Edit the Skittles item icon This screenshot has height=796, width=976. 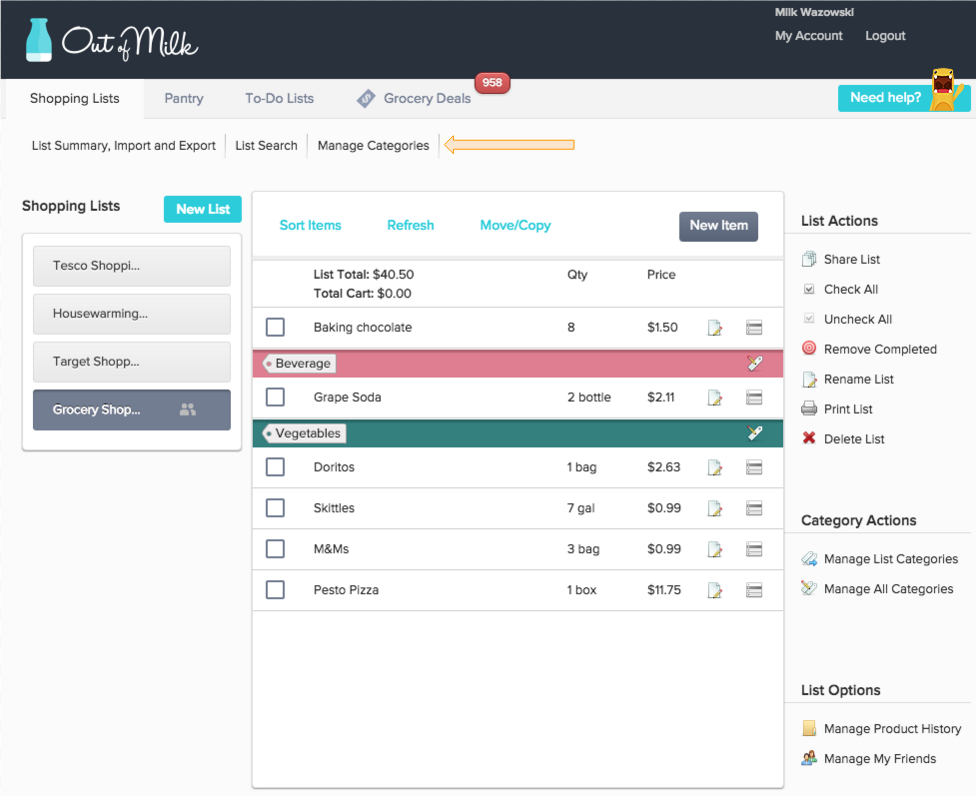coord(715,508)
